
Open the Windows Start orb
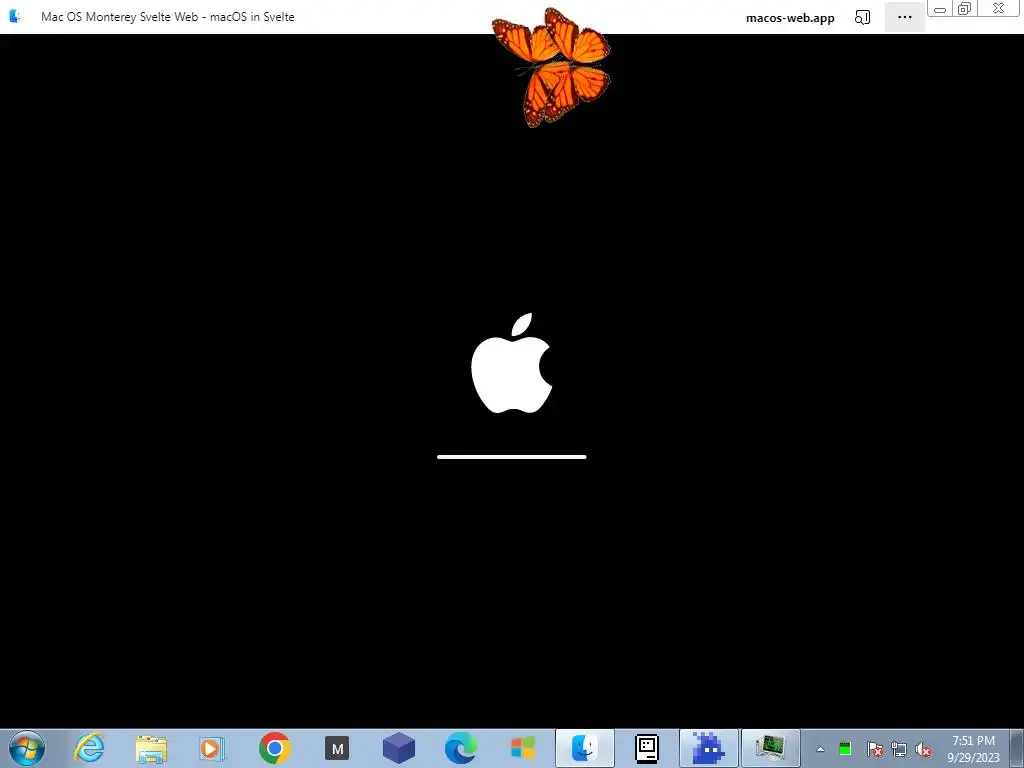click(27, 748)
